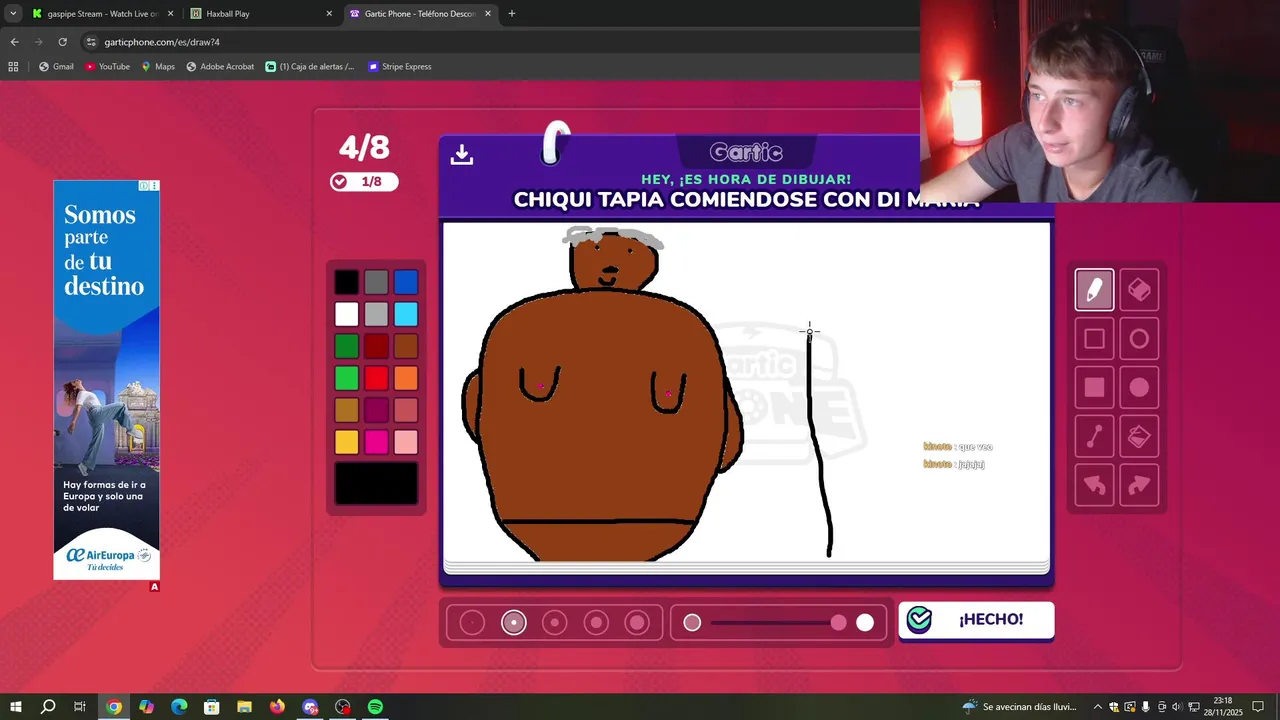The width and height of the screenshot is (1280, 720).
Task: Open Windows taskbar search
Action: 48,707
